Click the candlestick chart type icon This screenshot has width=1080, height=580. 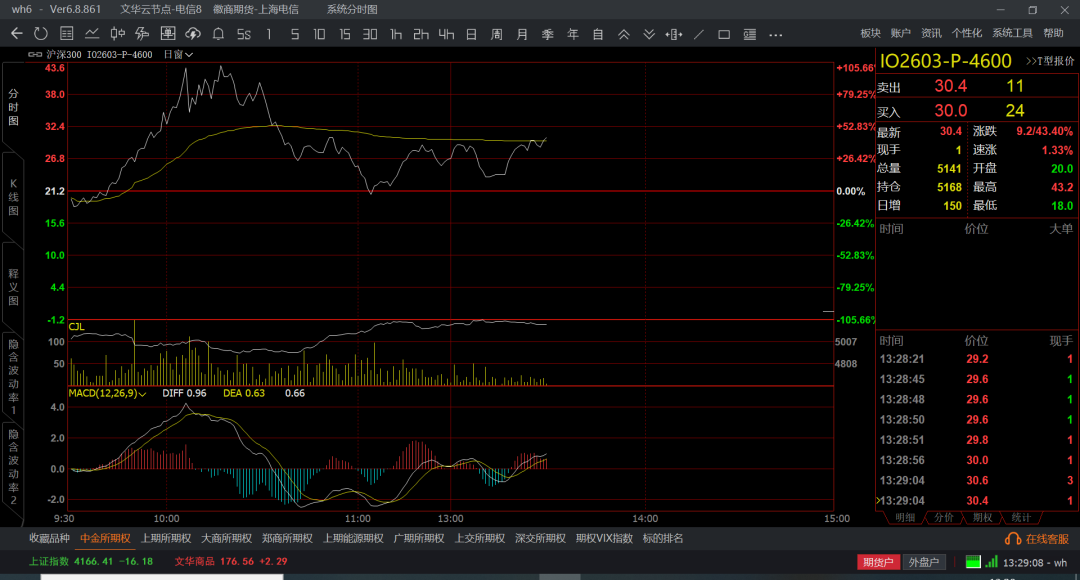pyautogui.click(x=116, y=34)
